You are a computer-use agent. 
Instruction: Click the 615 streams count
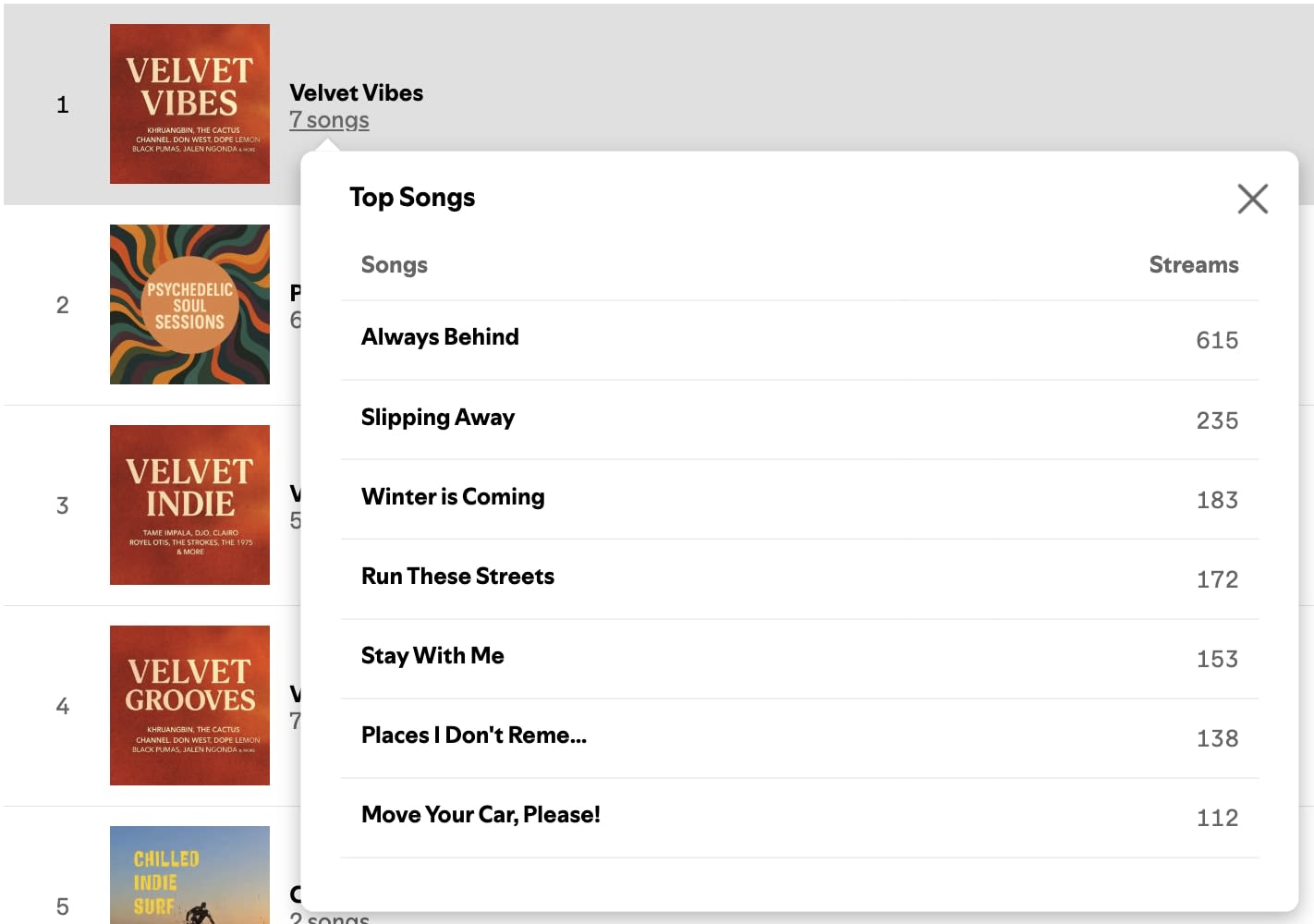tap(1217, 340)
